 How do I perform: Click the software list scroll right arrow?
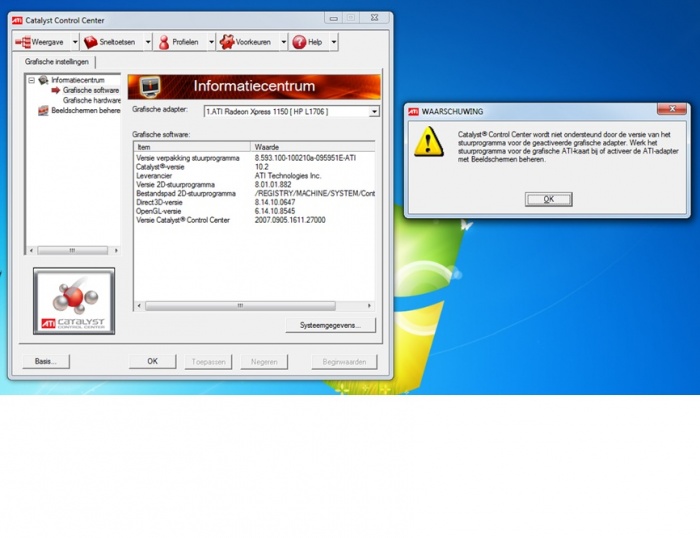click(x=369, y=306)
